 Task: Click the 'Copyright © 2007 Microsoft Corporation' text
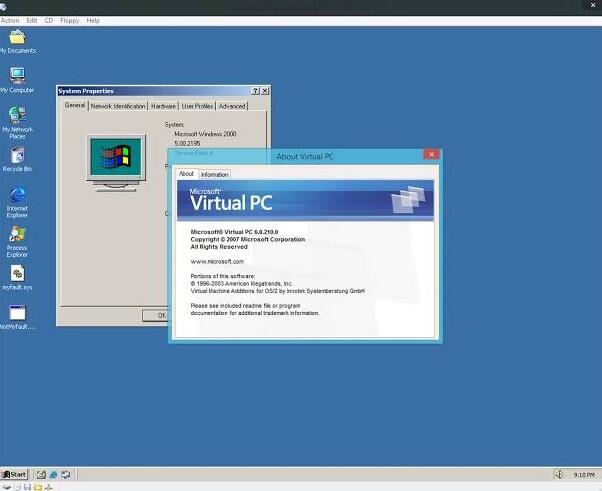pos(248,239)
